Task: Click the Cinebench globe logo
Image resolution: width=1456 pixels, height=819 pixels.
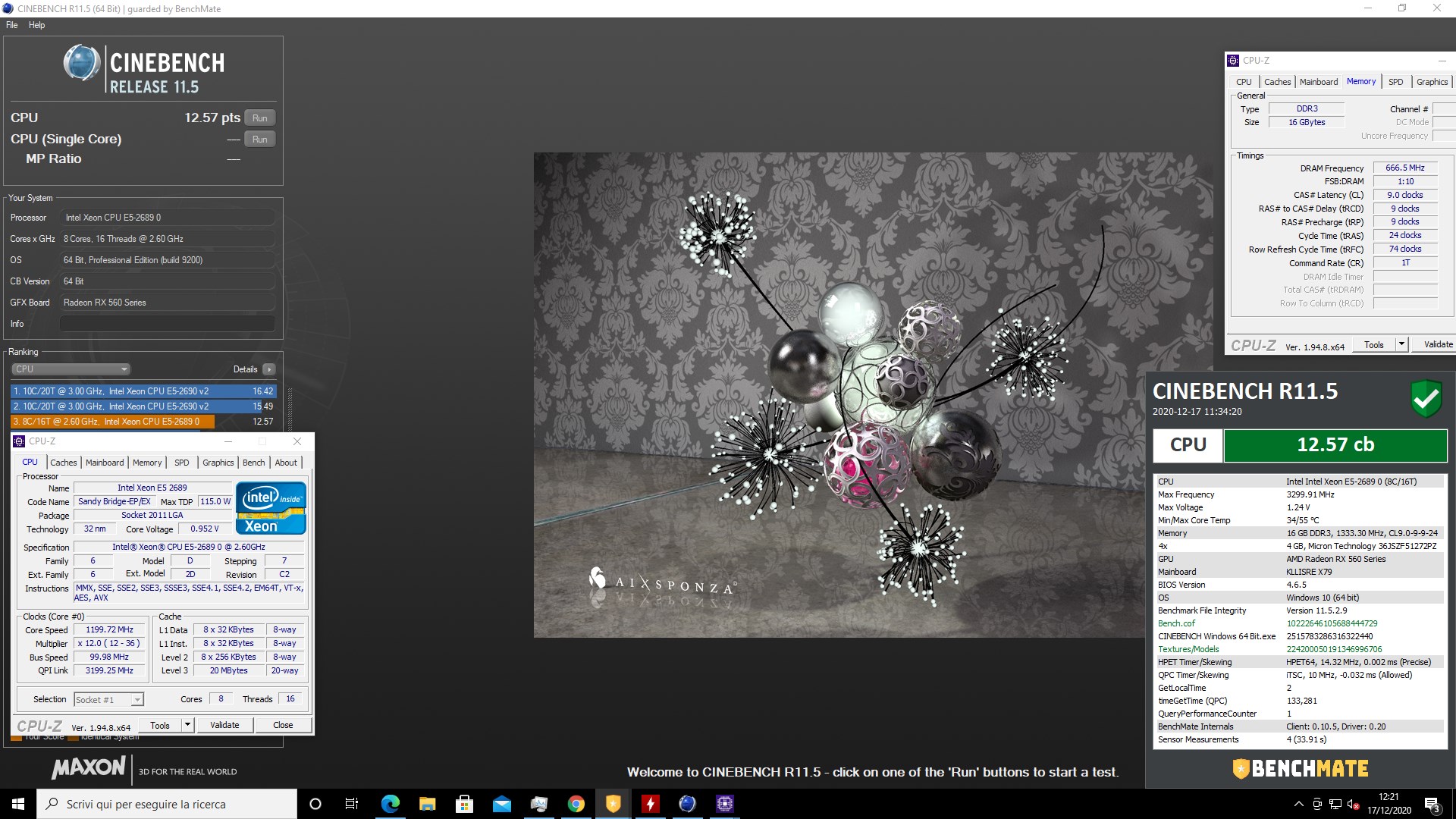Action: pyautogui.click(x=82, y=63)
